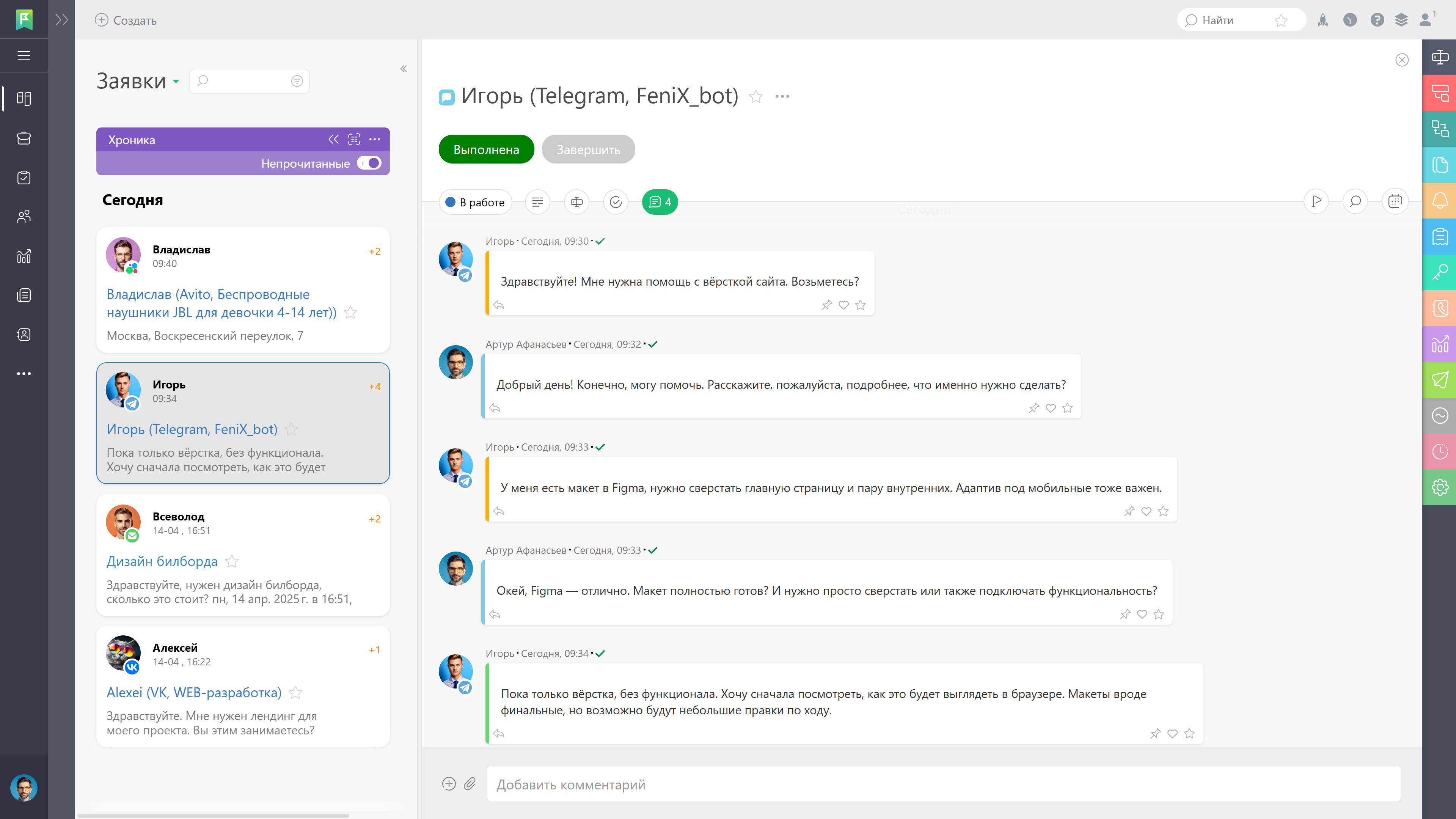
Task: Pin Igor's first message about вёрстка
Action: click(x=826, y=305)
